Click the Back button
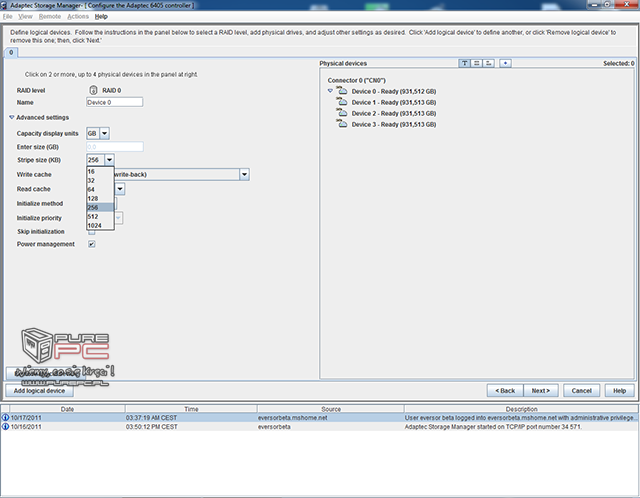The image size is (640, 498). click(x=505, y=391)
